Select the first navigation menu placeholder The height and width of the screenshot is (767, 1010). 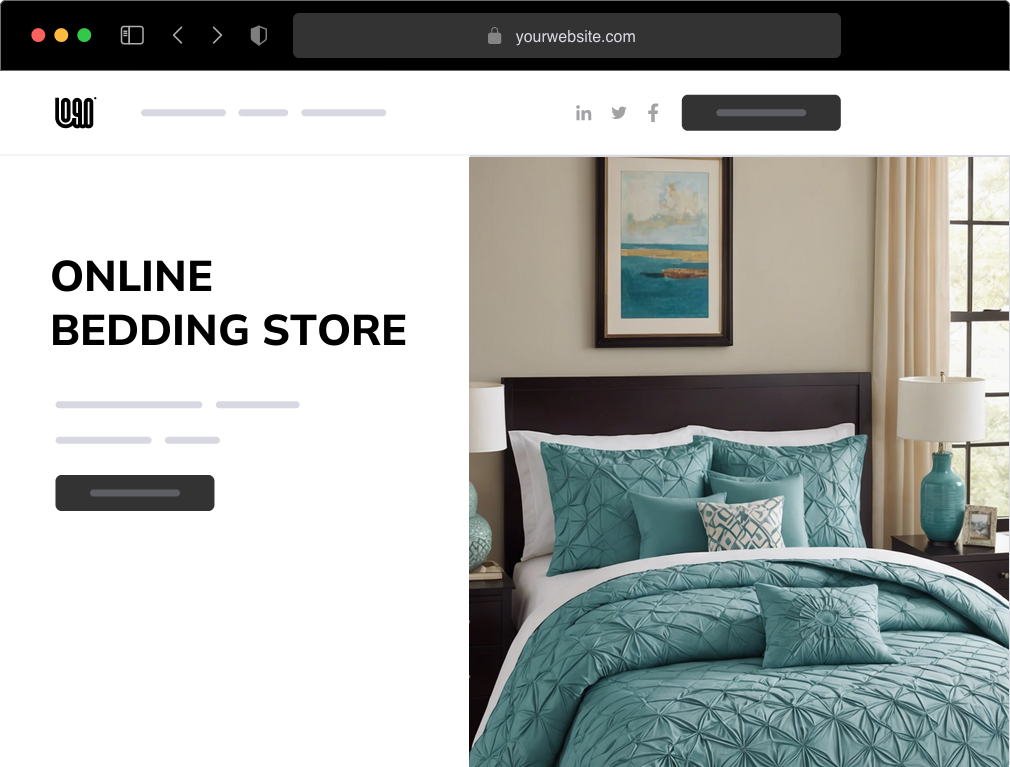pyautogui.click(x=184, y=113)
